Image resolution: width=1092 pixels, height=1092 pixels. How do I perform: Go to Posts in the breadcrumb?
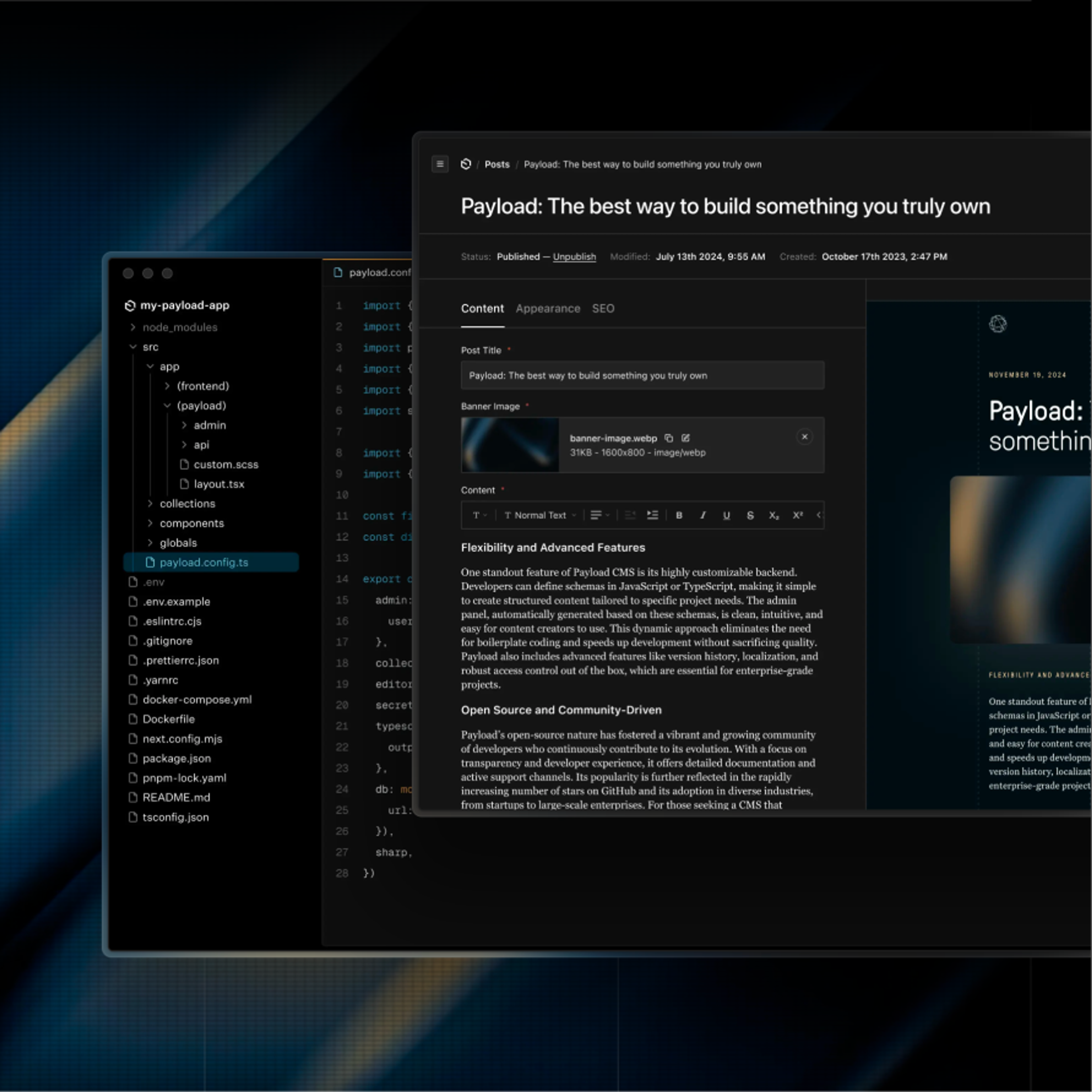coord(497,164)
